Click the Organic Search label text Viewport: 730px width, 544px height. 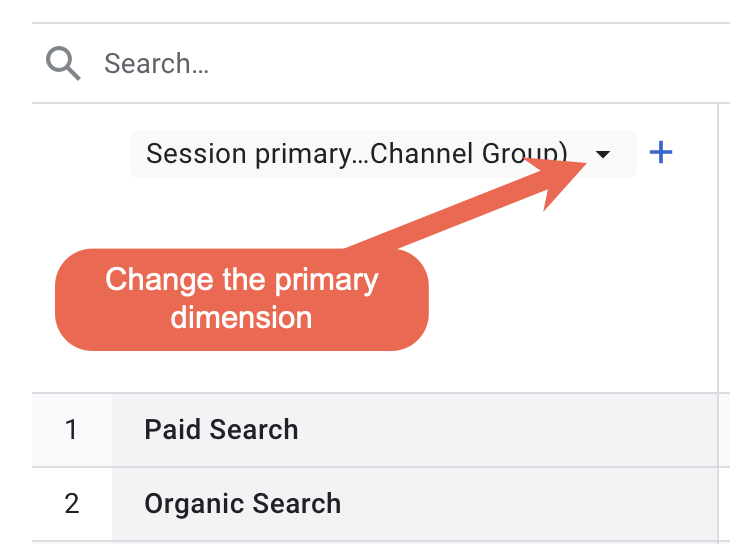243,504
